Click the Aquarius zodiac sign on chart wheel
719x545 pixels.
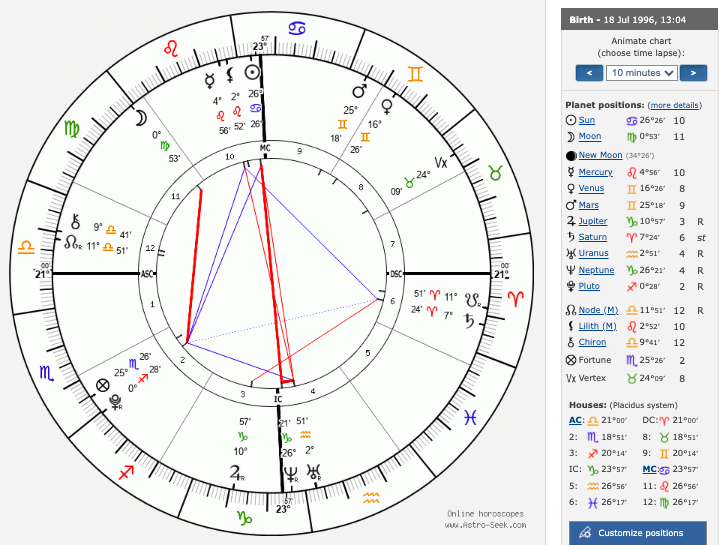pos(371,498)
